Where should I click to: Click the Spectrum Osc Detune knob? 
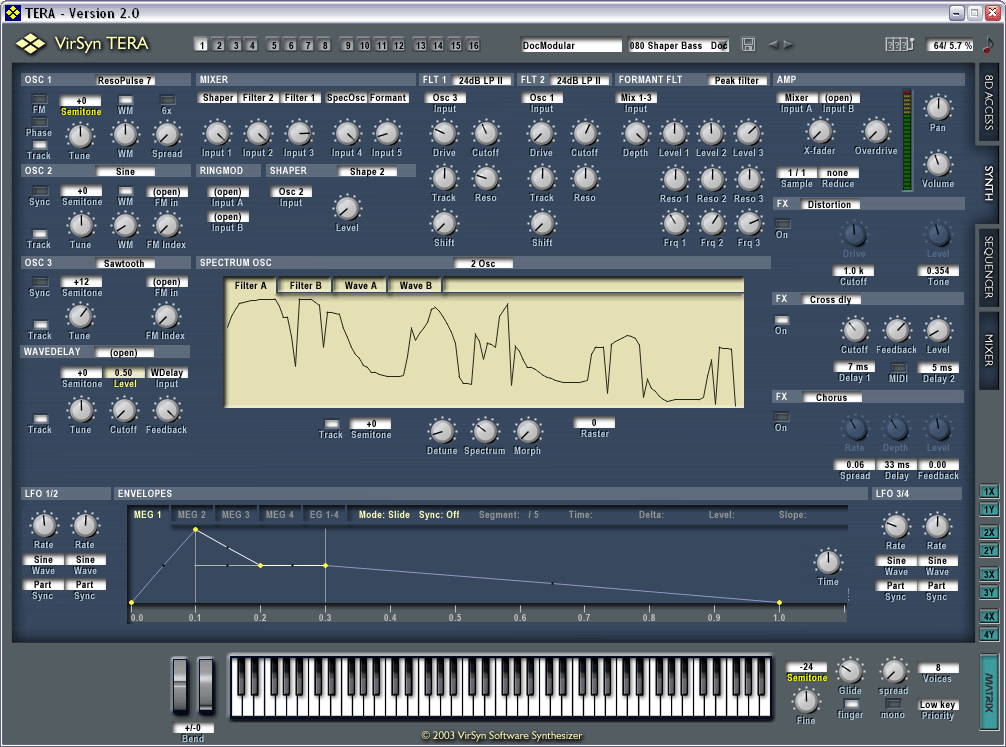point(441,431)
